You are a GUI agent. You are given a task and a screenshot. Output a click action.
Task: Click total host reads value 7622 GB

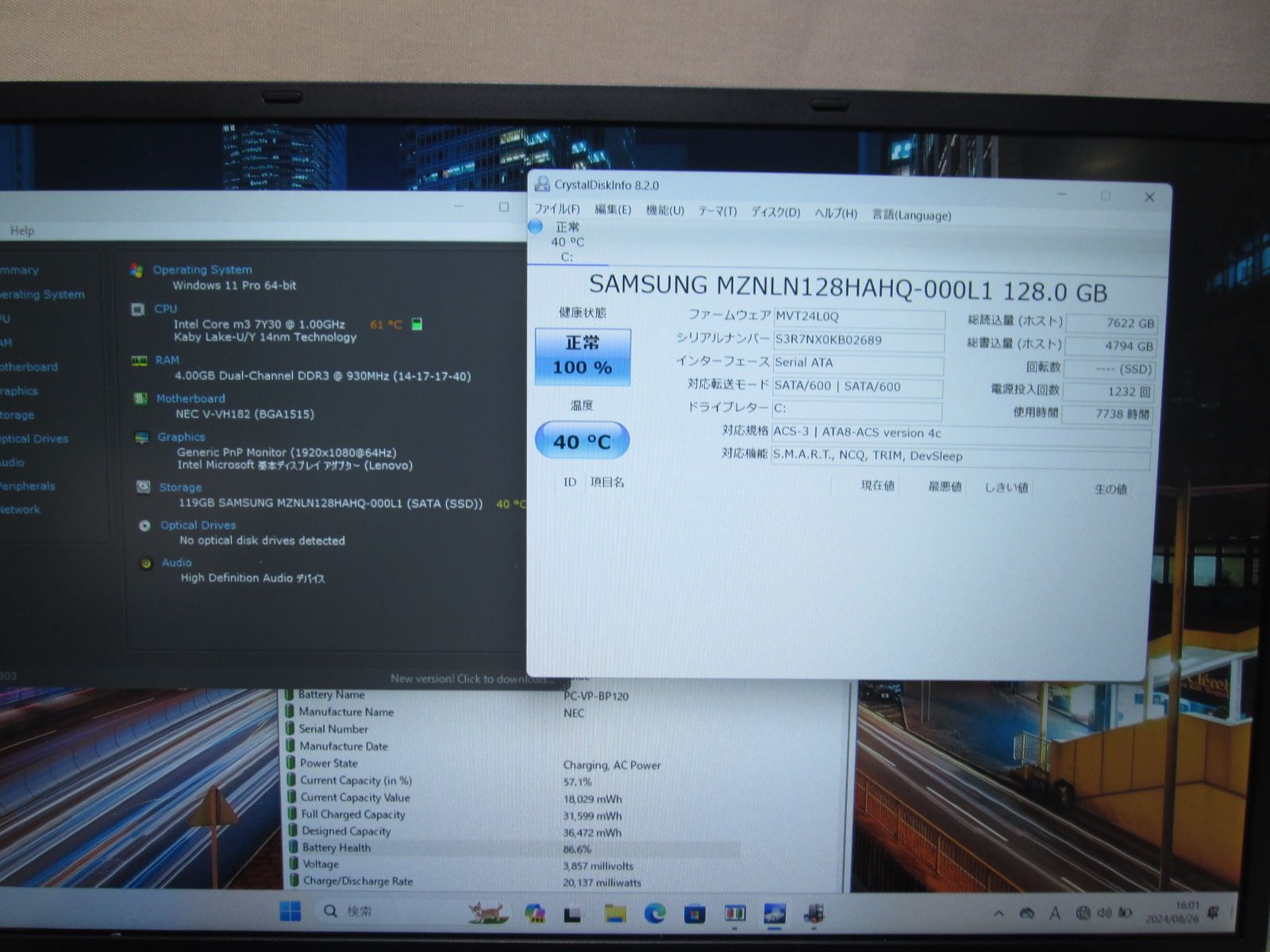point(1110,323)
